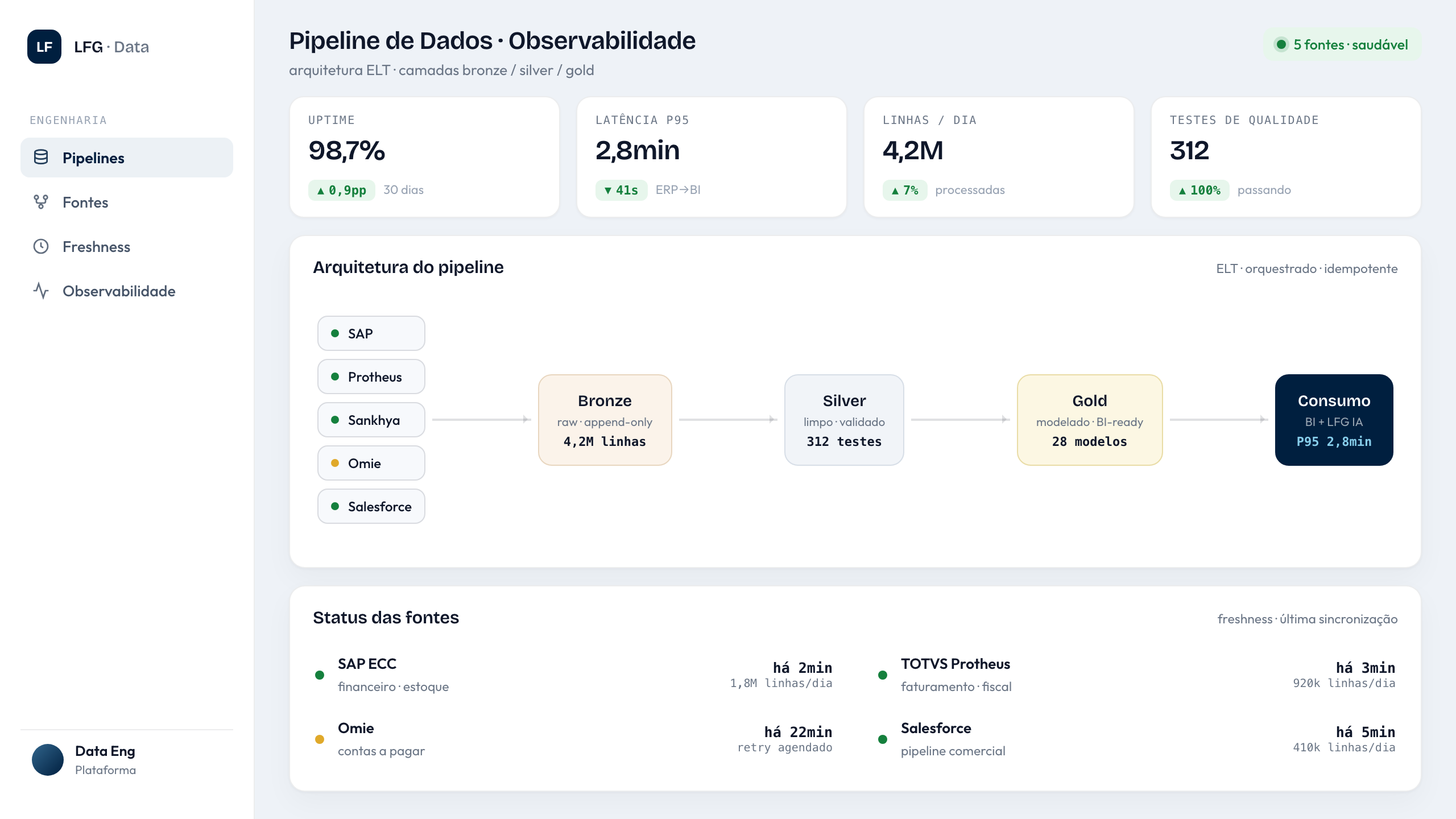Select the Omie source chip

[x=371, y=463]
